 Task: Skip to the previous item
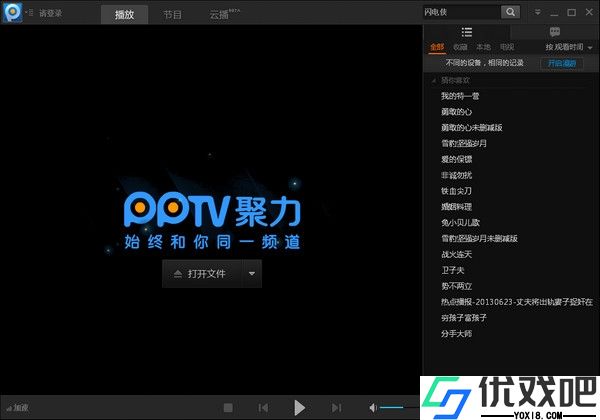(263, 408)
